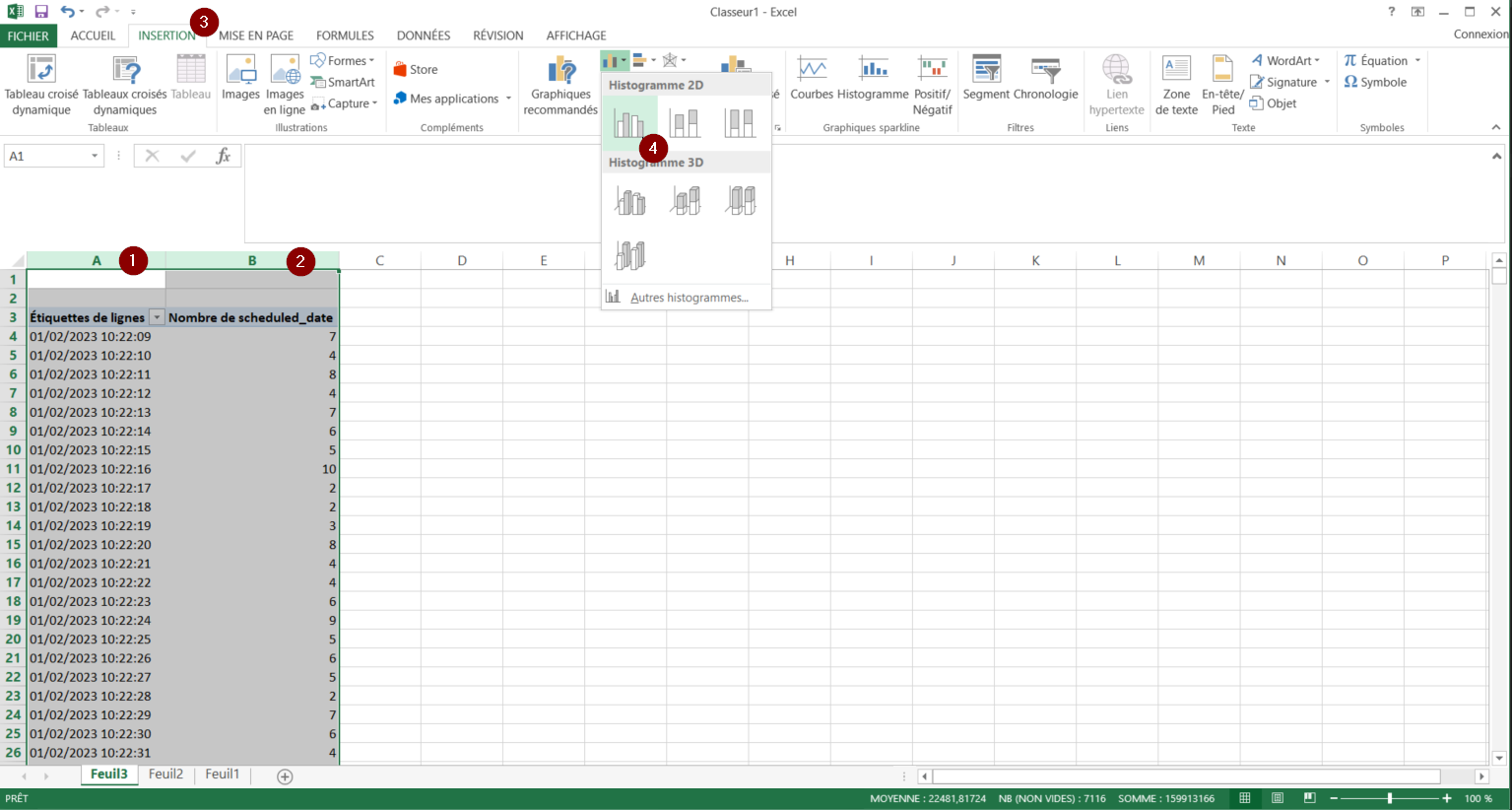Switch to the Feuil2 sheet tab
Image resolution: width=1512 pixels, height=810 pixels.
coord(165,775)
